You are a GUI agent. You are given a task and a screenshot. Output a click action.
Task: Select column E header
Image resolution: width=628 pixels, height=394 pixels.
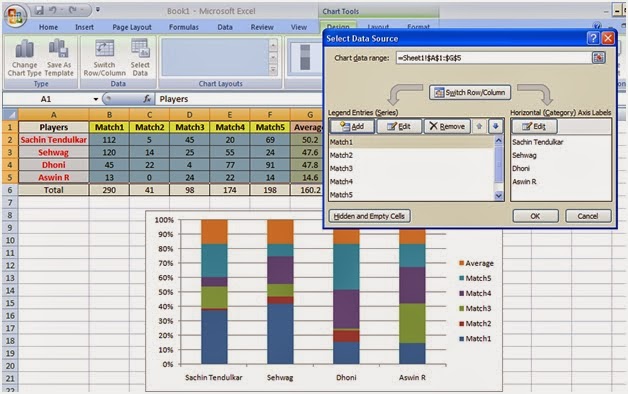click(230, 115)
